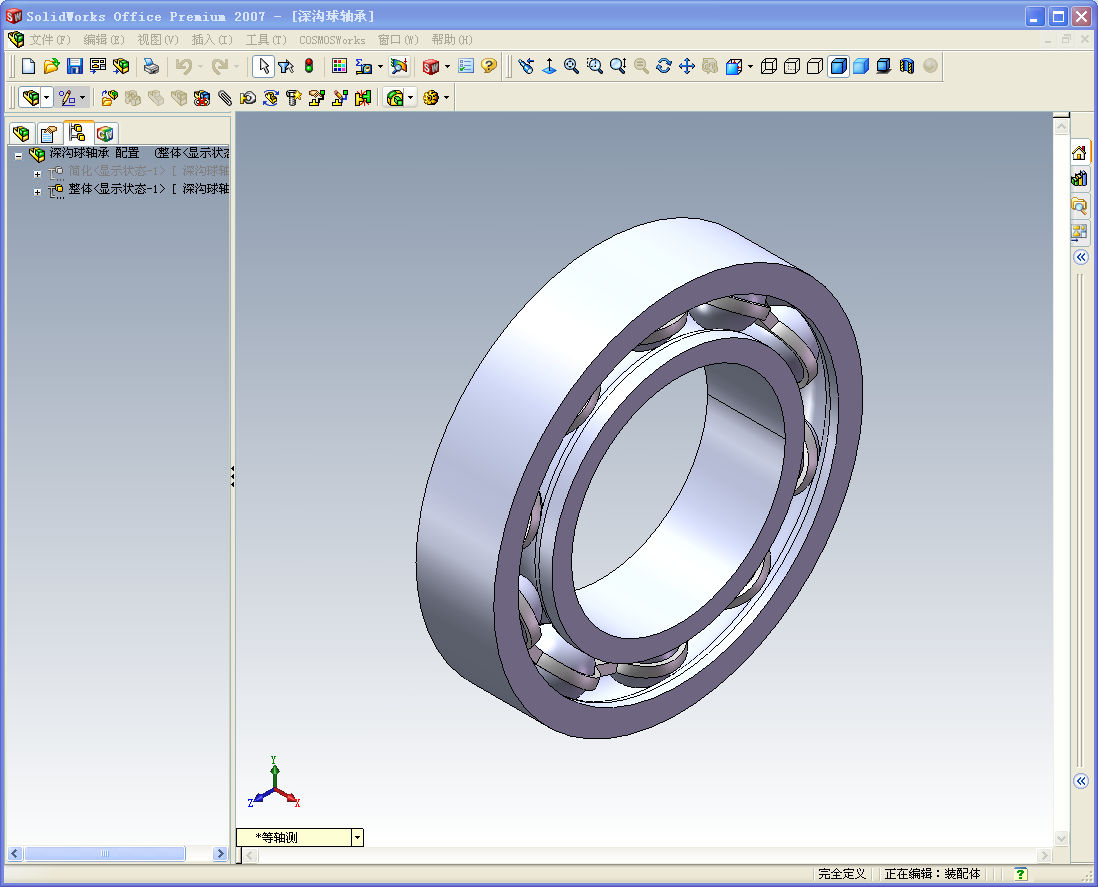Open the color grid options icon
This screenshot has width=1098, height=887.
pyautogui.click(x=340, y=67)
